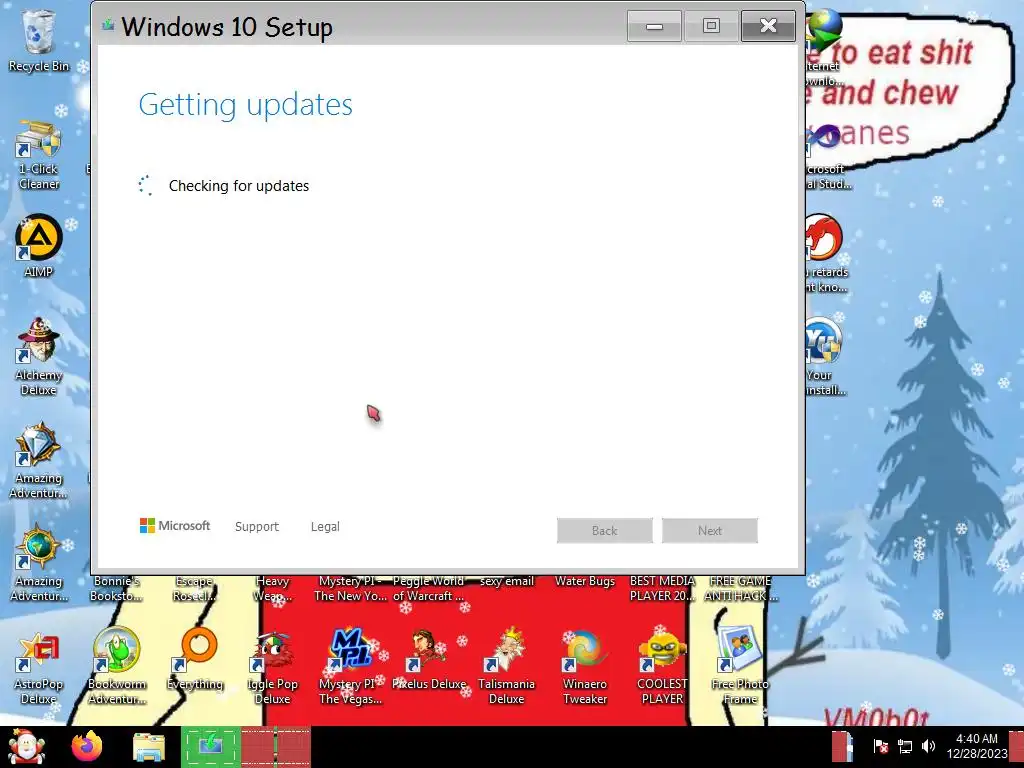The height and width of the screenshot is (768, 1024).
Task: Click the Santa Claus start button
Action: coord(26,746)
